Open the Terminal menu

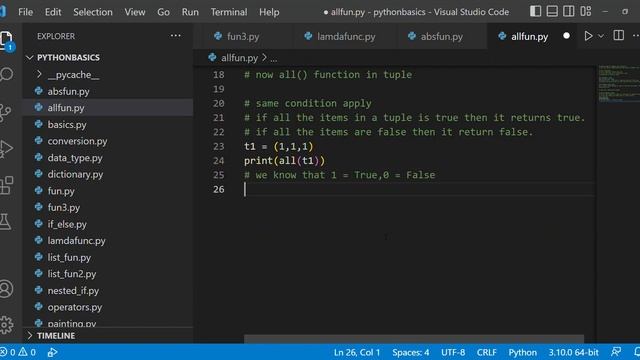[x=229, y=12]
